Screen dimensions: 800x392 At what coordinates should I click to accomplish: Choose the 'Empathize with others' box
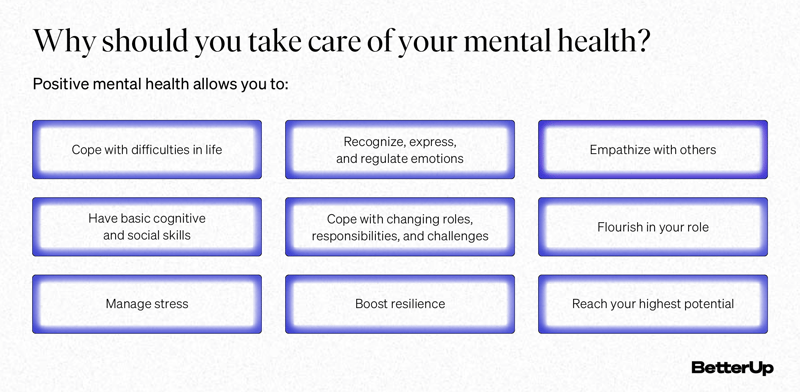653,150
